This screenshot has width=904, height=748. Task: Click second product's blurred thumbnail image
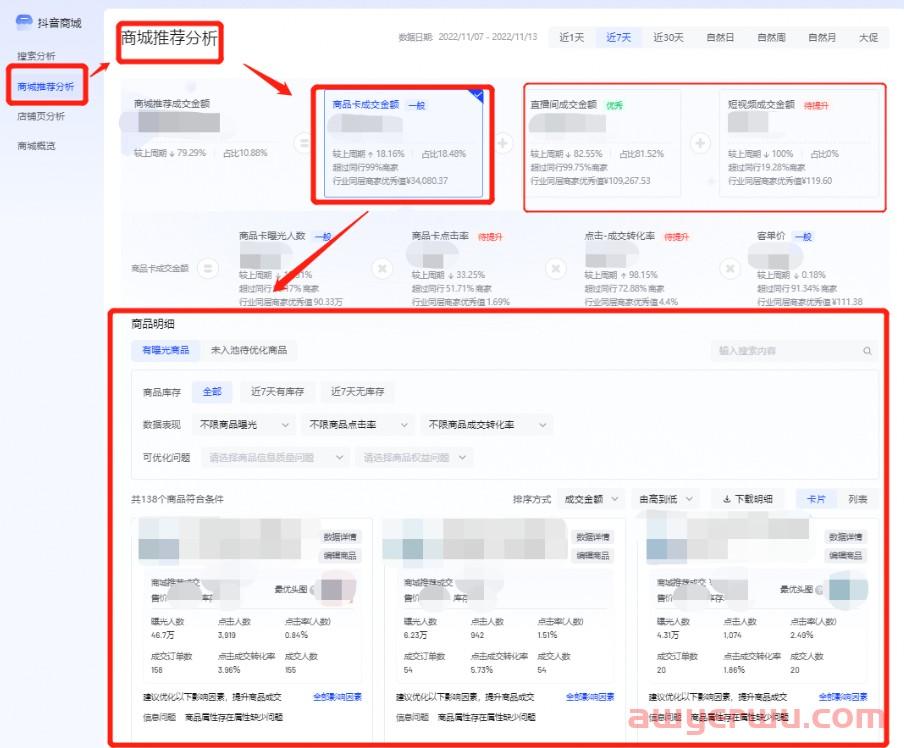pos(402,540)
